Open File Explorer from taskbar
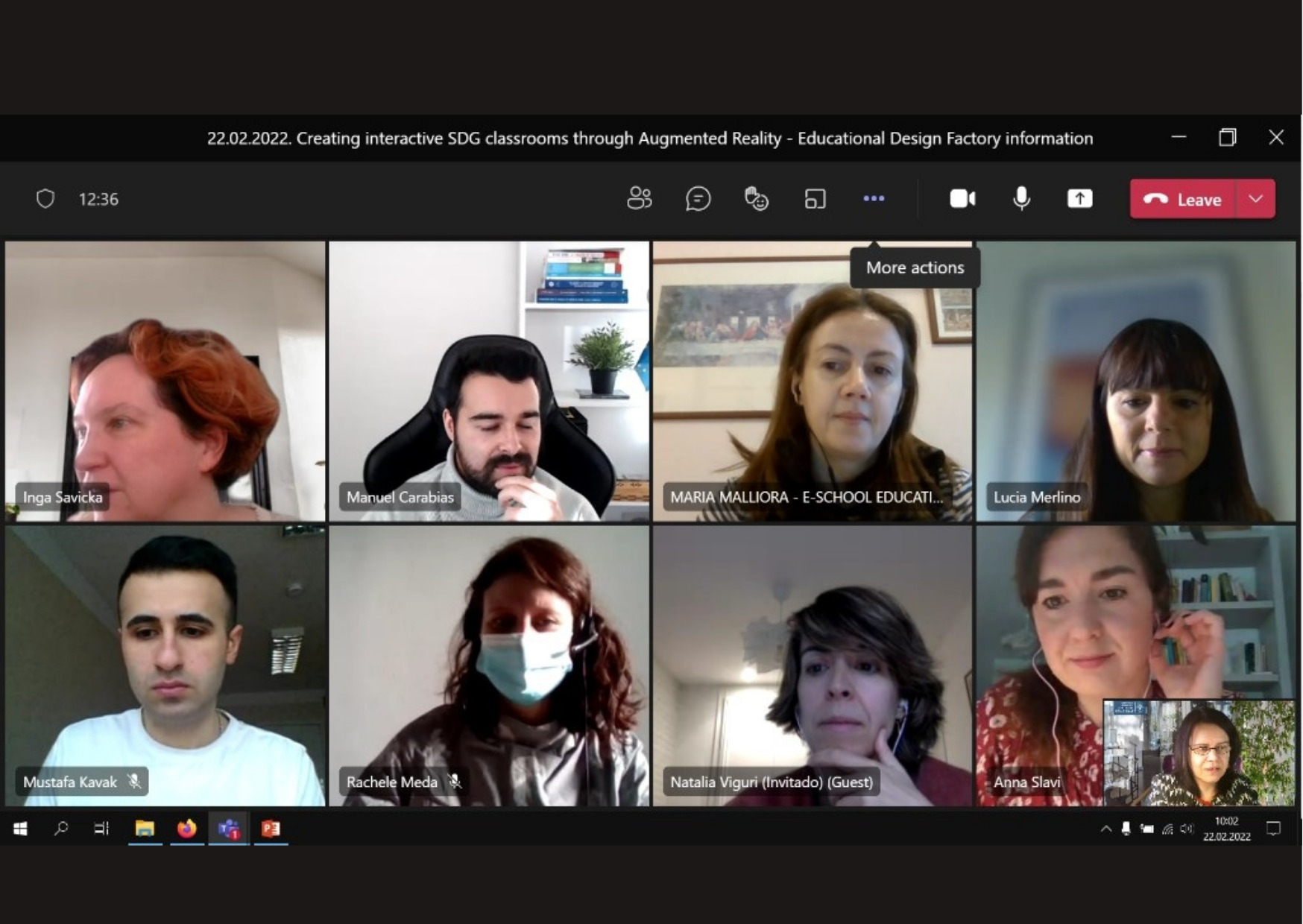The image size is (1303, 924). point(145,828)
